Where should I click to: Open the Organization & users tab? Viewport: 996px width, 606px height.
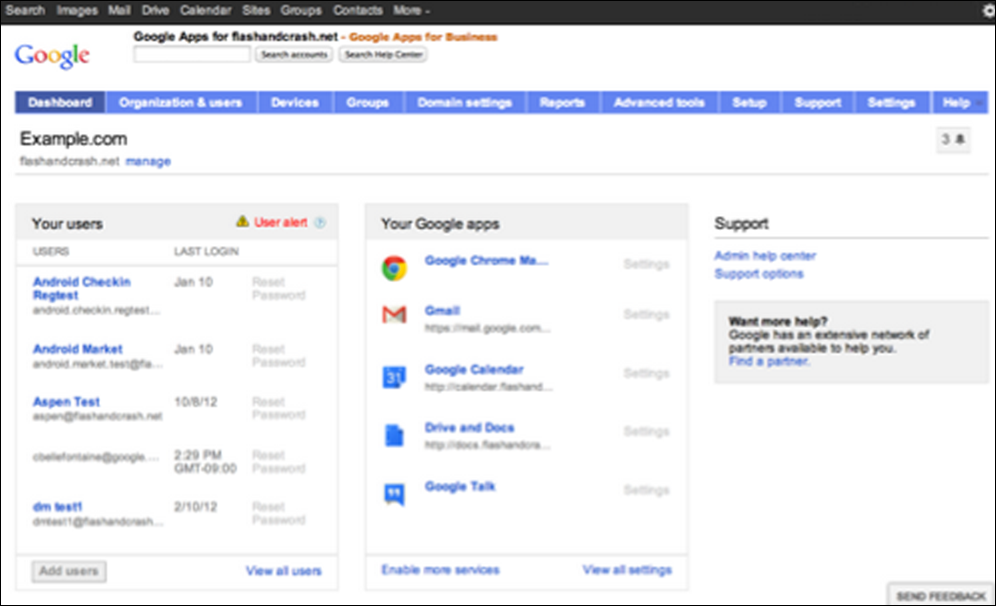click(x=180, y=103)
